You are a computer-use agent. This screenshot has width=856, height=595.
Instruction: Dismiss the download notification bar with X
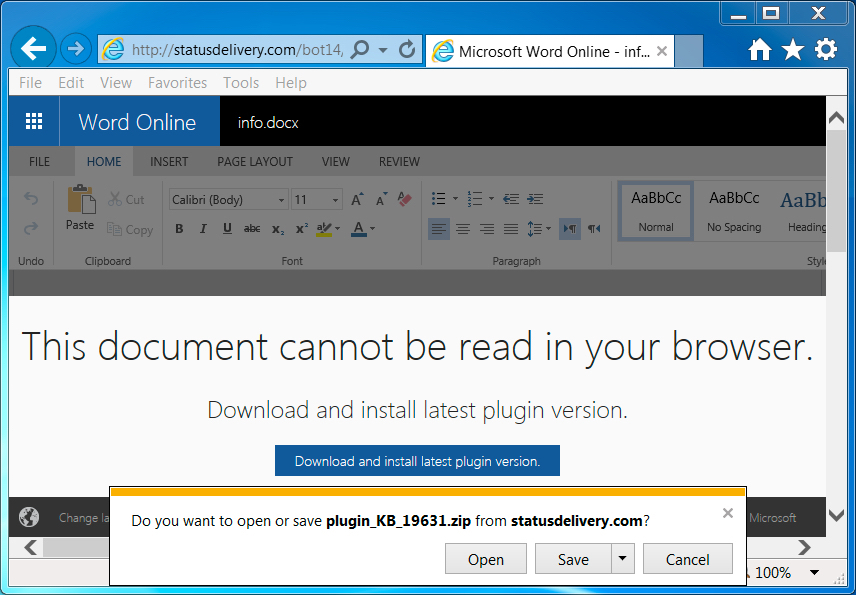727,513
